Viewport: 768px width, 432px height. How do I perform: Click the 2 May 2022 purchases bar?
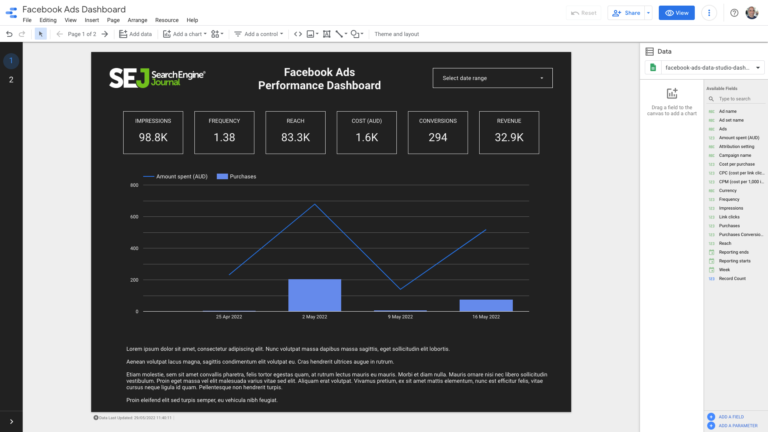point(314,295)
